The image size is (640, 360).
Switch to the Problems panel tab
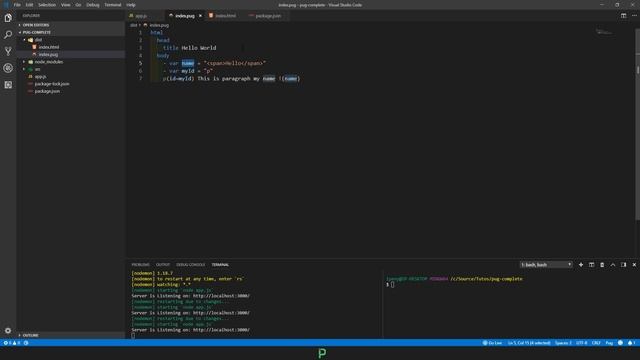(x=140, y=264)
